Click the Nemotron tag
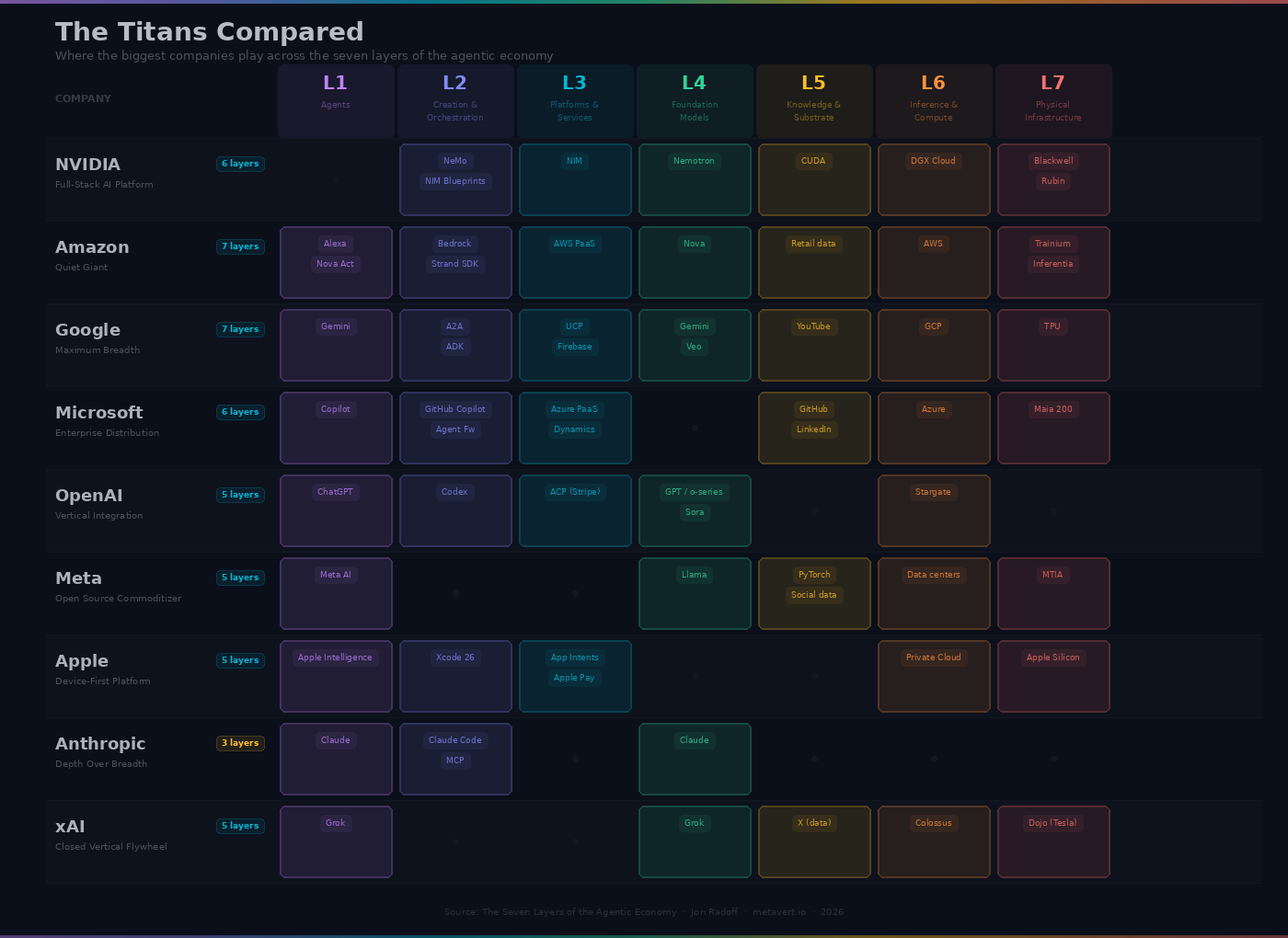Image resolution: width=1288 pixels, height=938 pixels. (695, 161)
